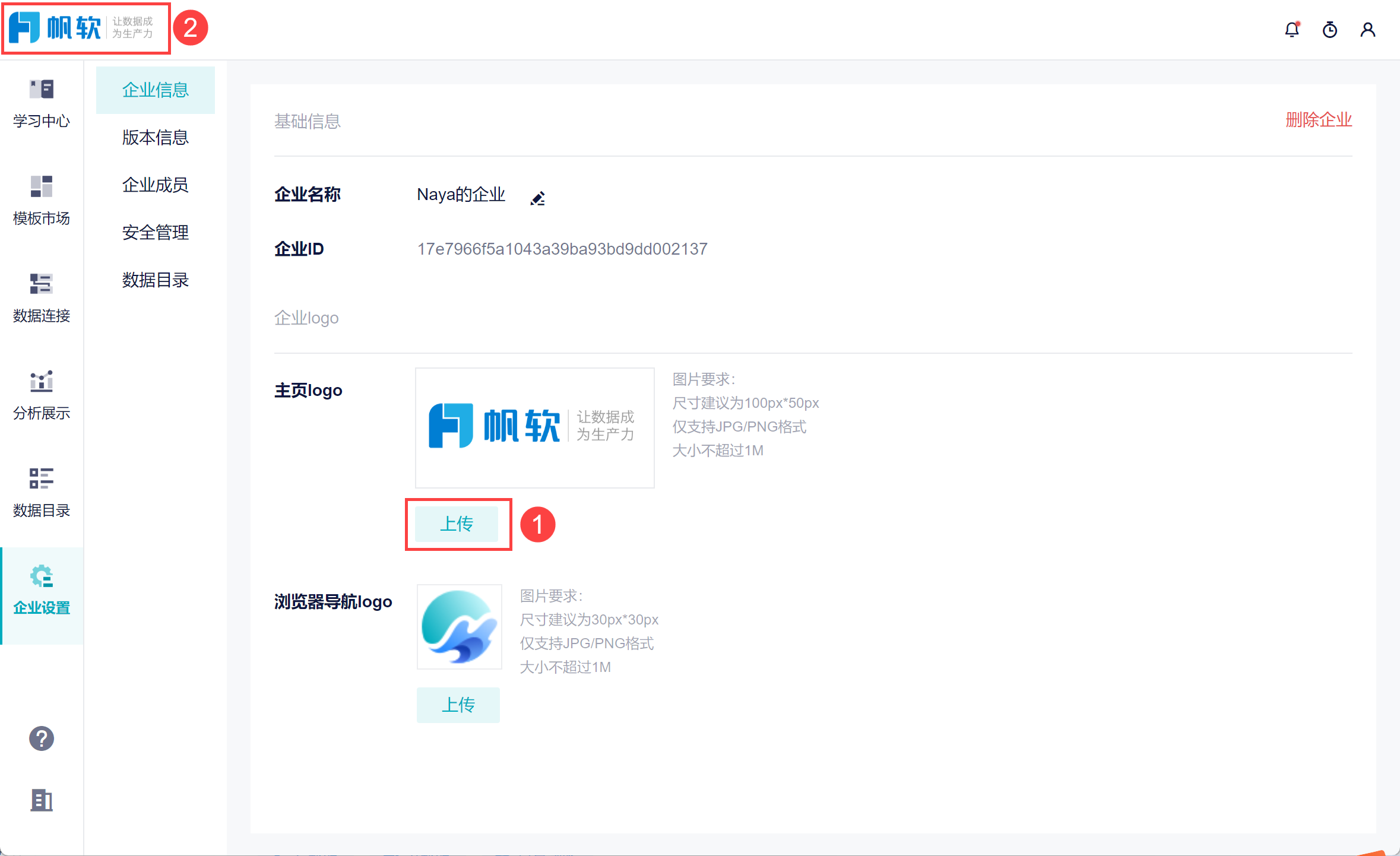This screenshot has height=856, width=1400.
Task: Click the red 删除企业 link
Action: [1319, 120]
